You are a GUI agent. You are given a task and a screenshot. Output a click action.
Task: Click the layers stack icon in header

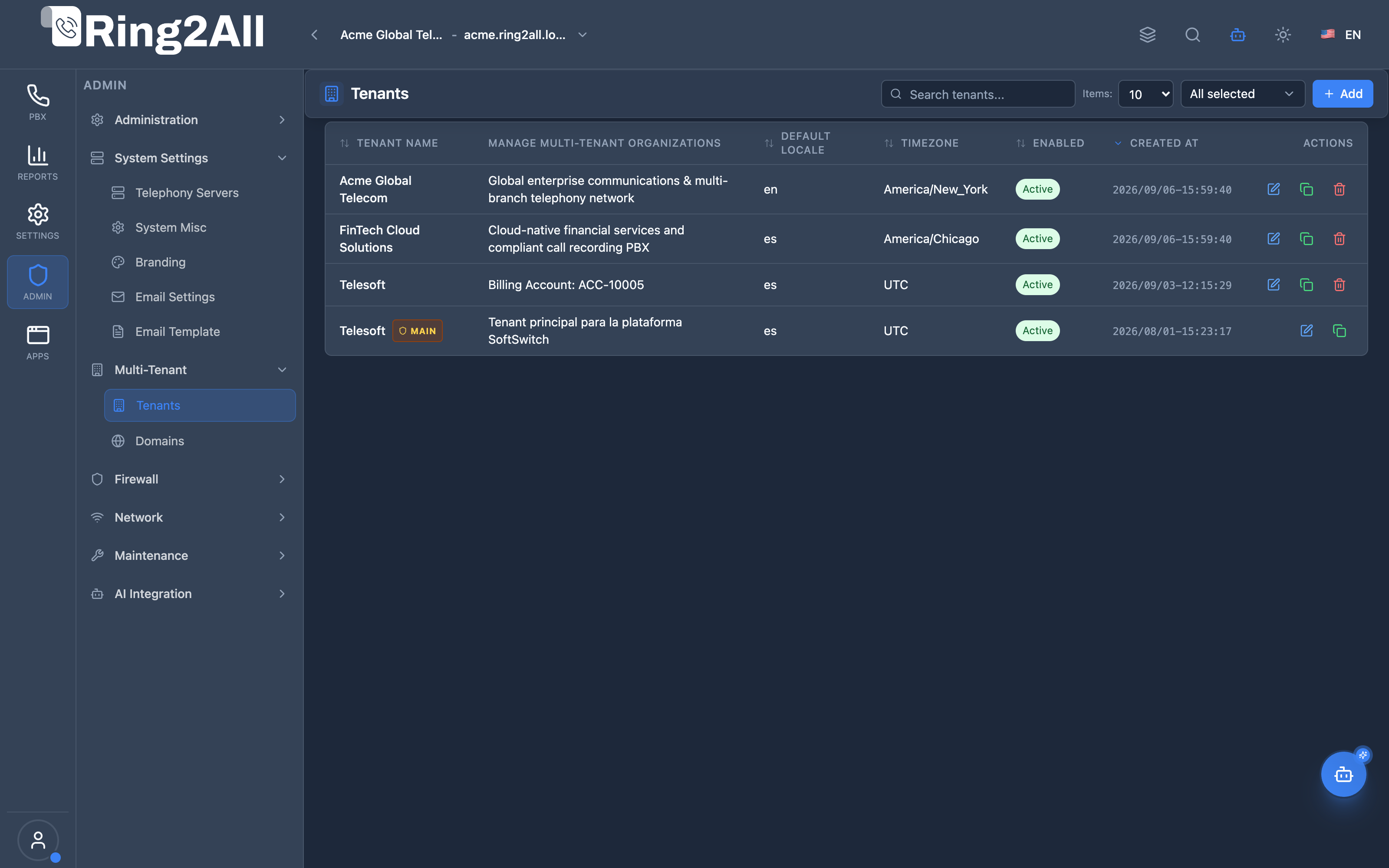1147,35
